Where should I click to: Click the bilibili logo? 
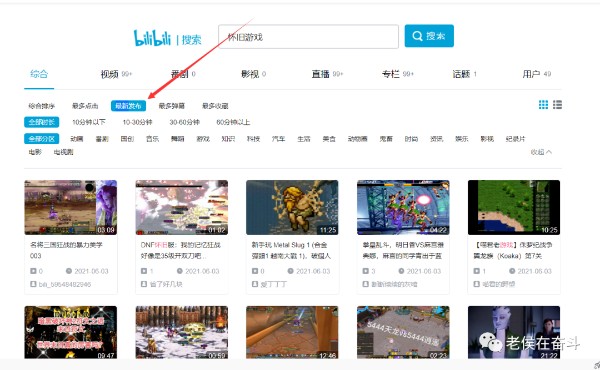pyautogui.click(x=152, y=38)
